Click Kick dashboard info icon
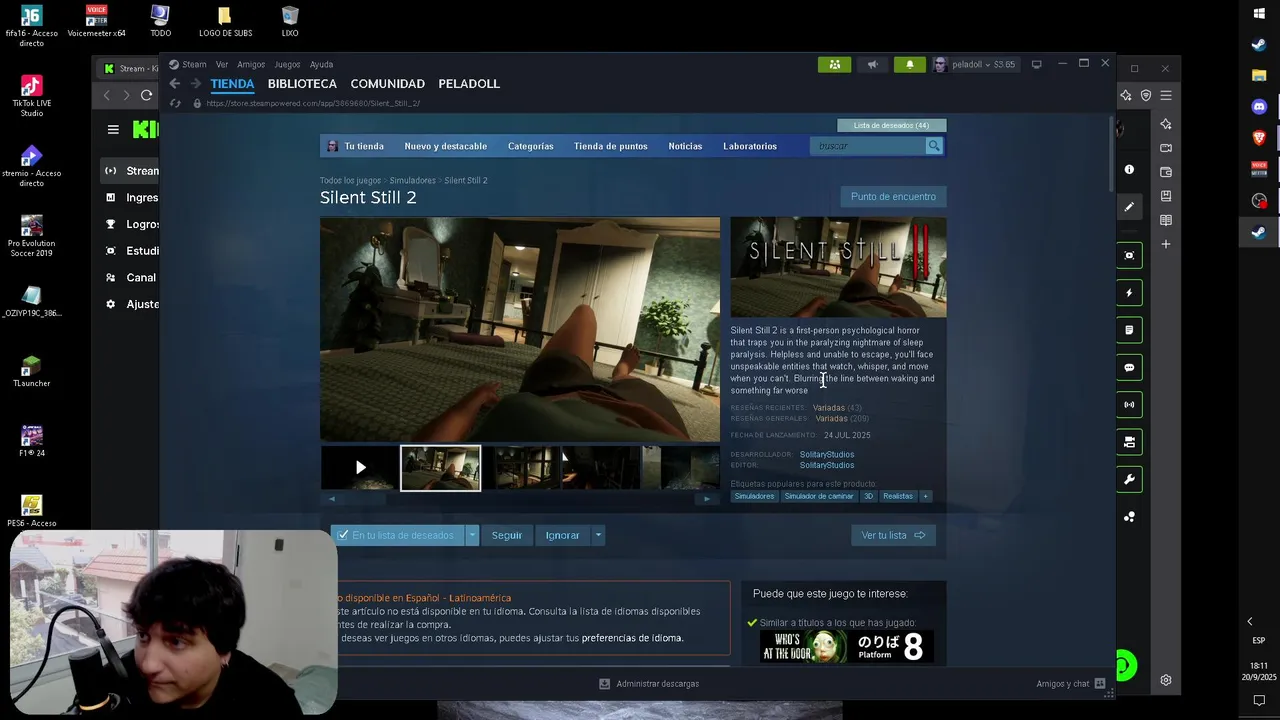Viewport: 1280px width, 720px height. 1129,170
